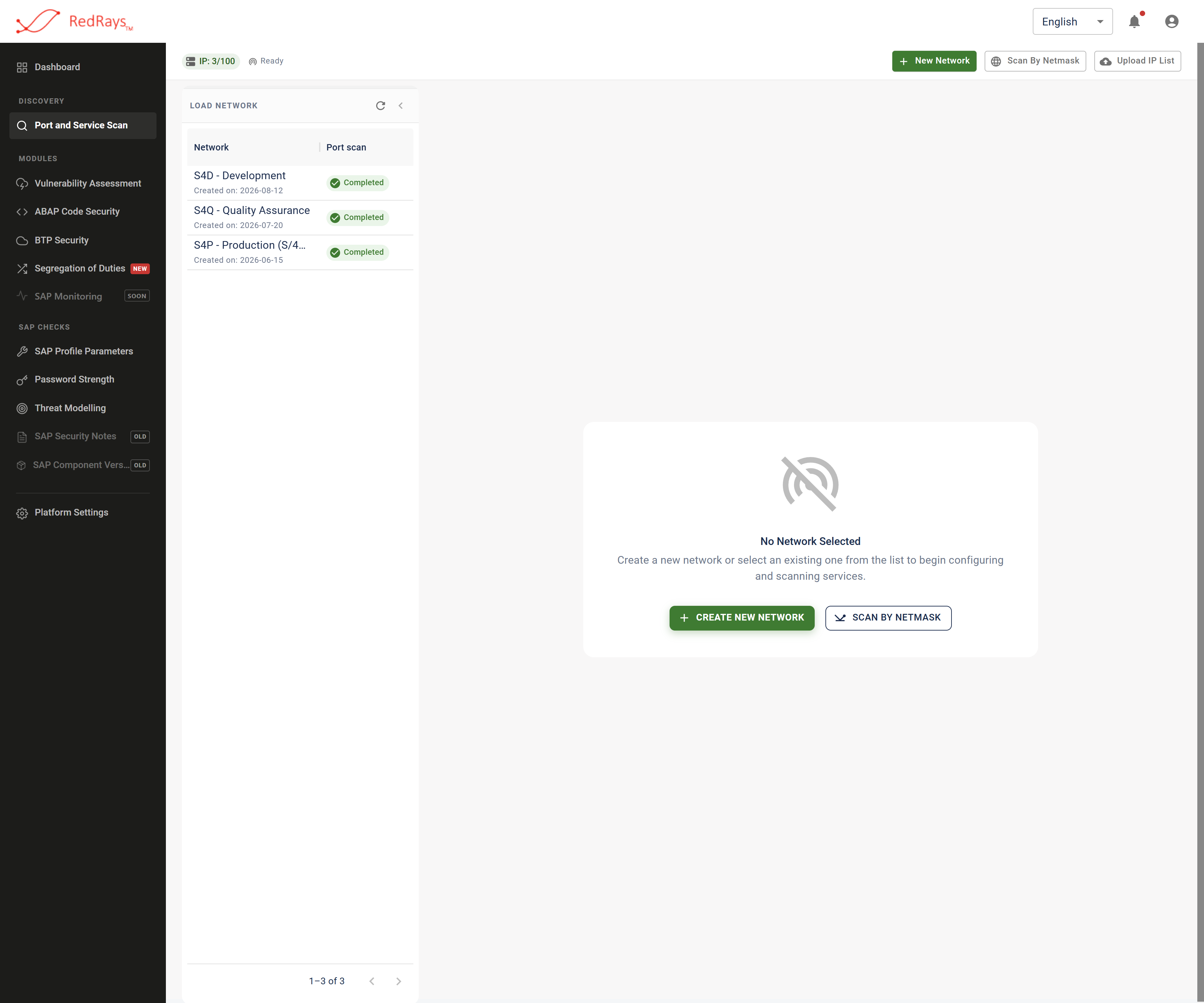Open the user account avatar menu
The height and width of the screenshot is (1003, 1204).
click(1171, 21)
